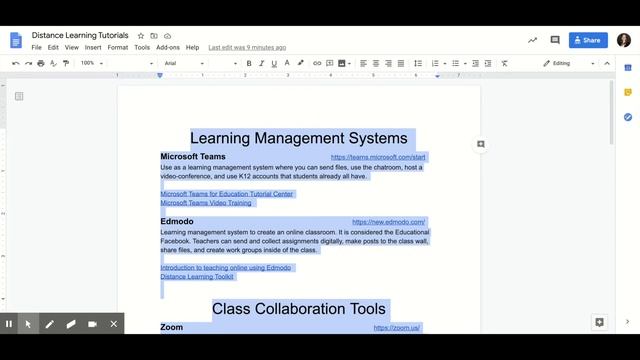Click the move to folder icon

(x=154, y=36)
